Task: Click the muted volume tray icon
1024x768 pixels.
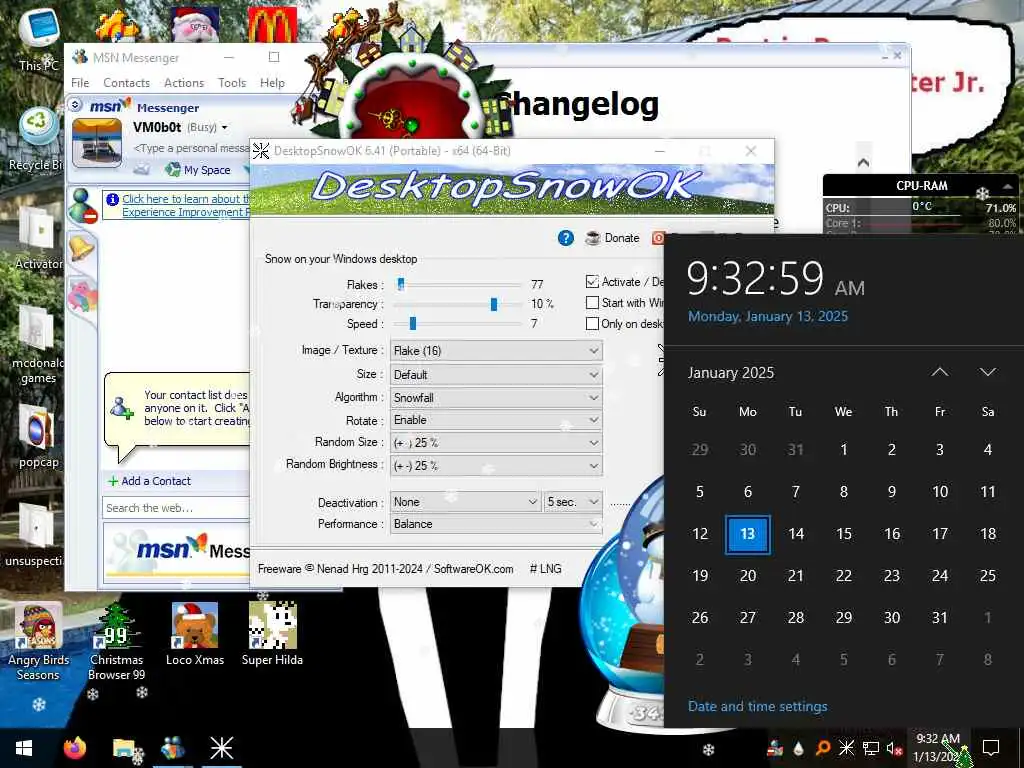Action: [895, 748]
